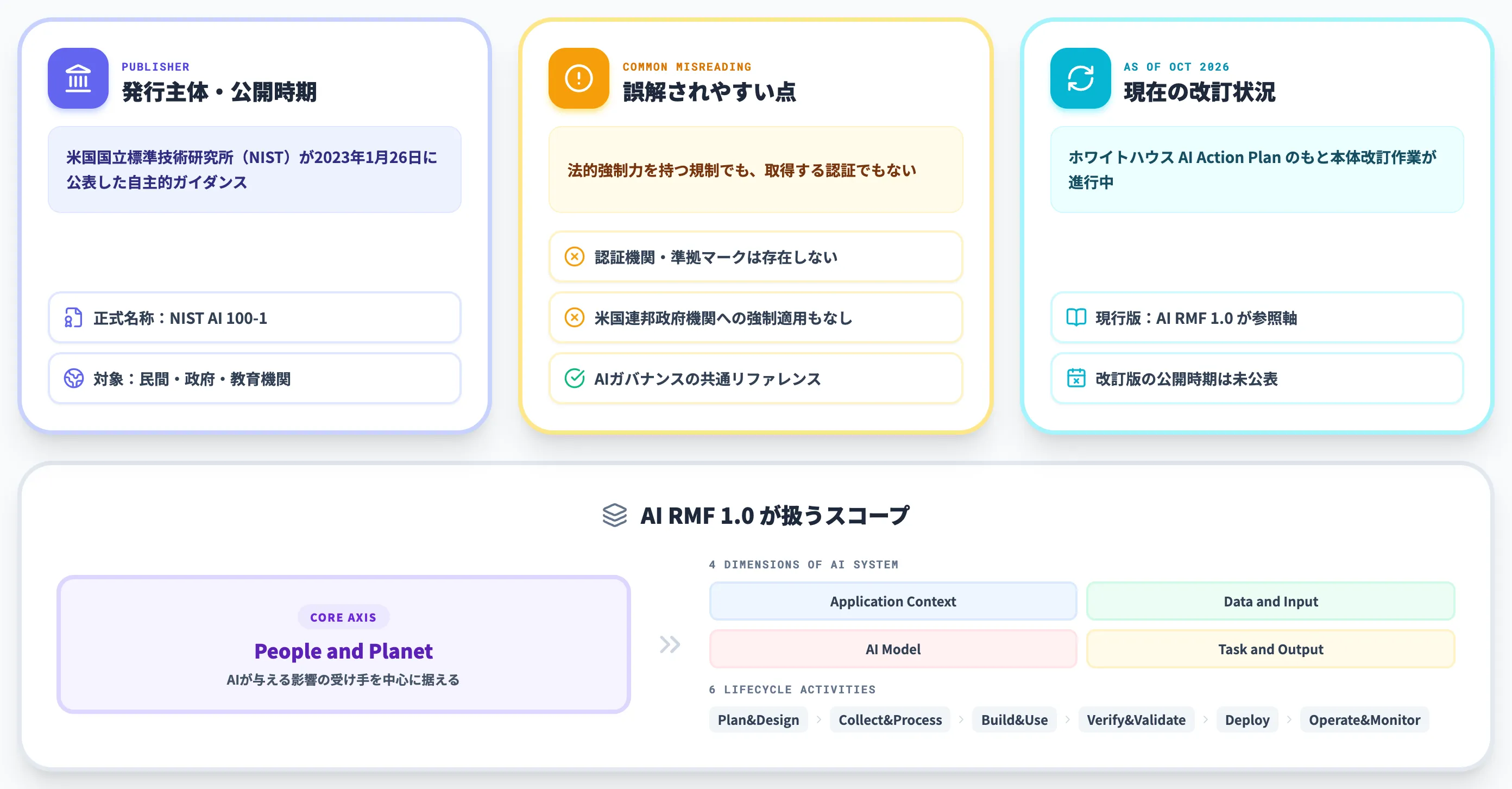Click the row text 認証機関・準拠マークは存在しない
The height and width of the screenshot is (789, 1512).
715,257
